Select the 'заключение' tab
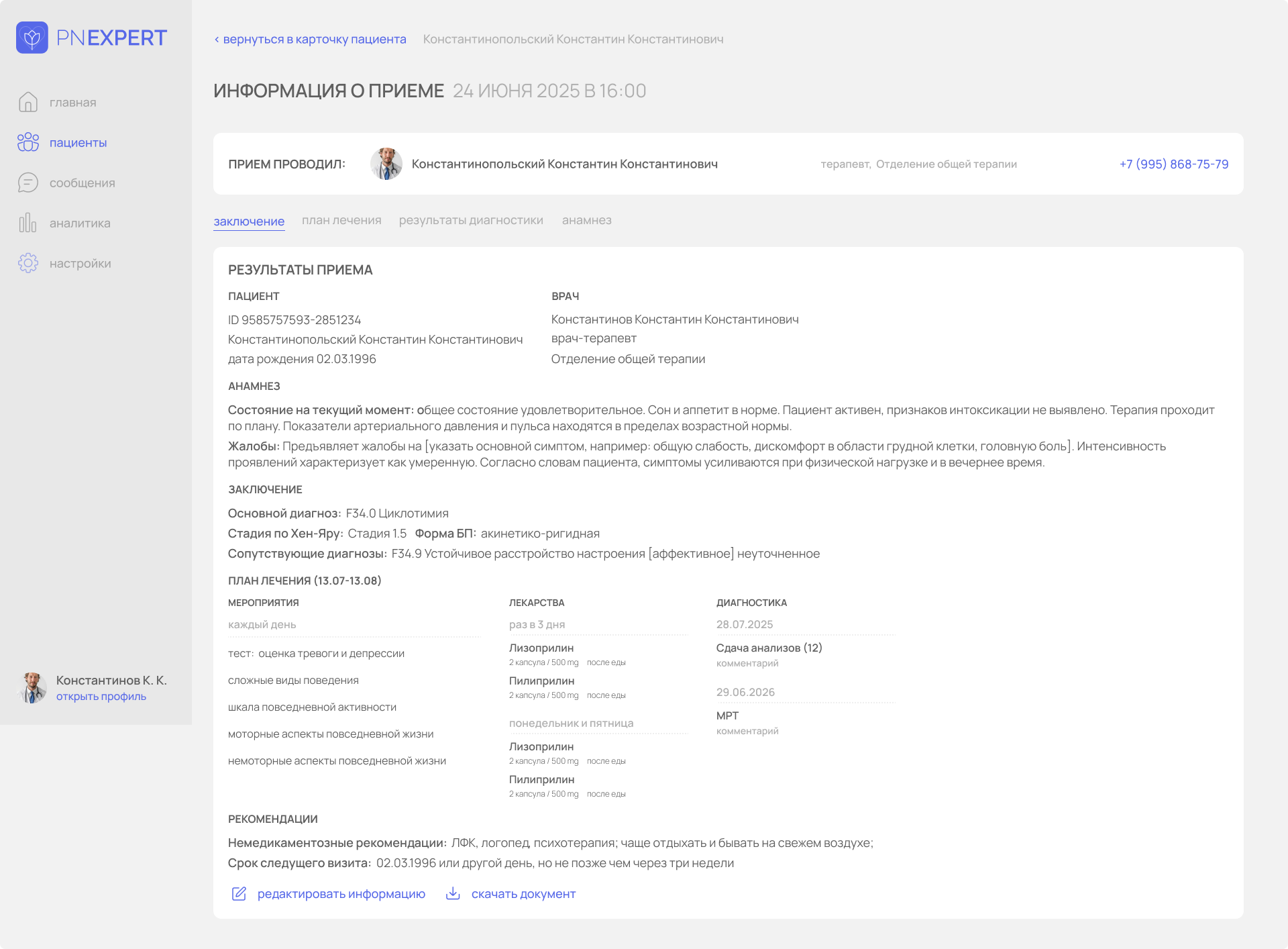1288x949 pixels. [249, 221]
